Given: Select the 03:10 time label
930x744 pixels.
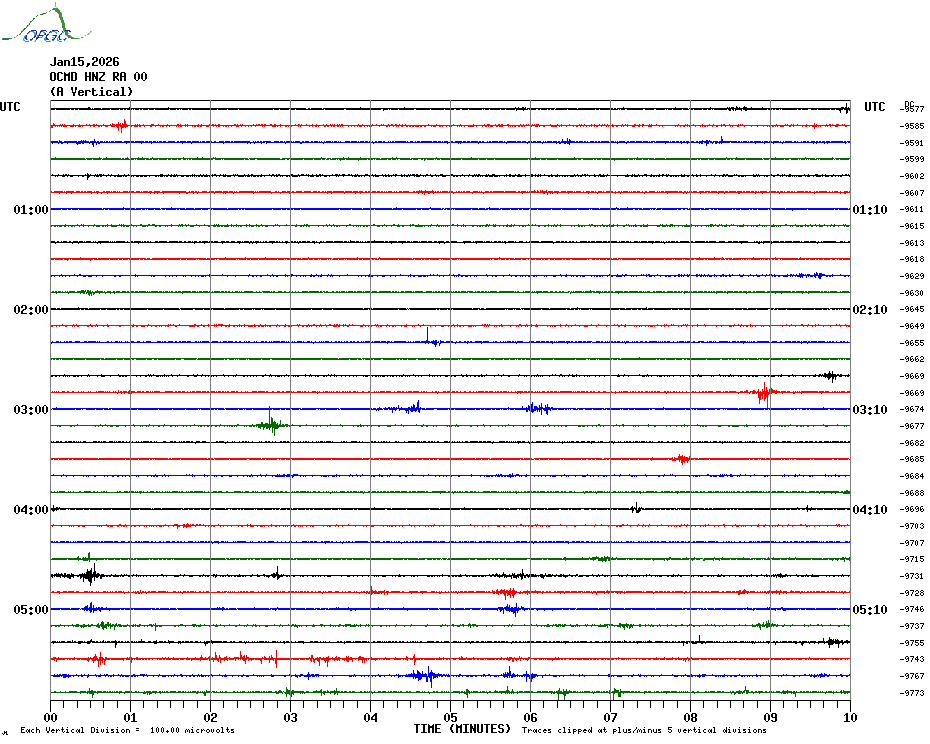Looking at the screenshot, I should [x=869, y=410].
